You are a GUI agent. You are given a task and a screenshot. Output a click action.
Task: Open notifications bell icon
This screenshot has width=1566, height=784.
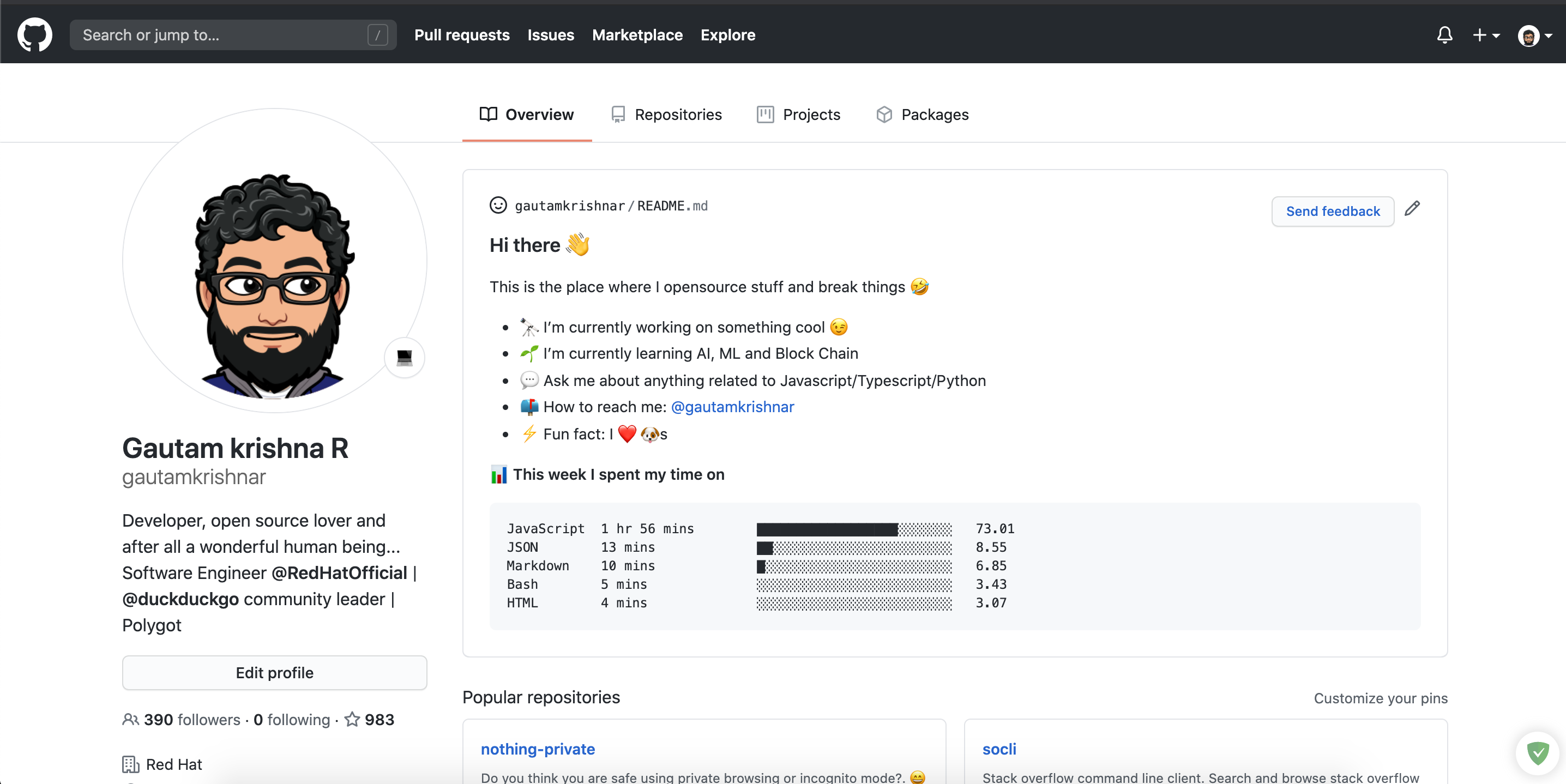coord(1444,35)
